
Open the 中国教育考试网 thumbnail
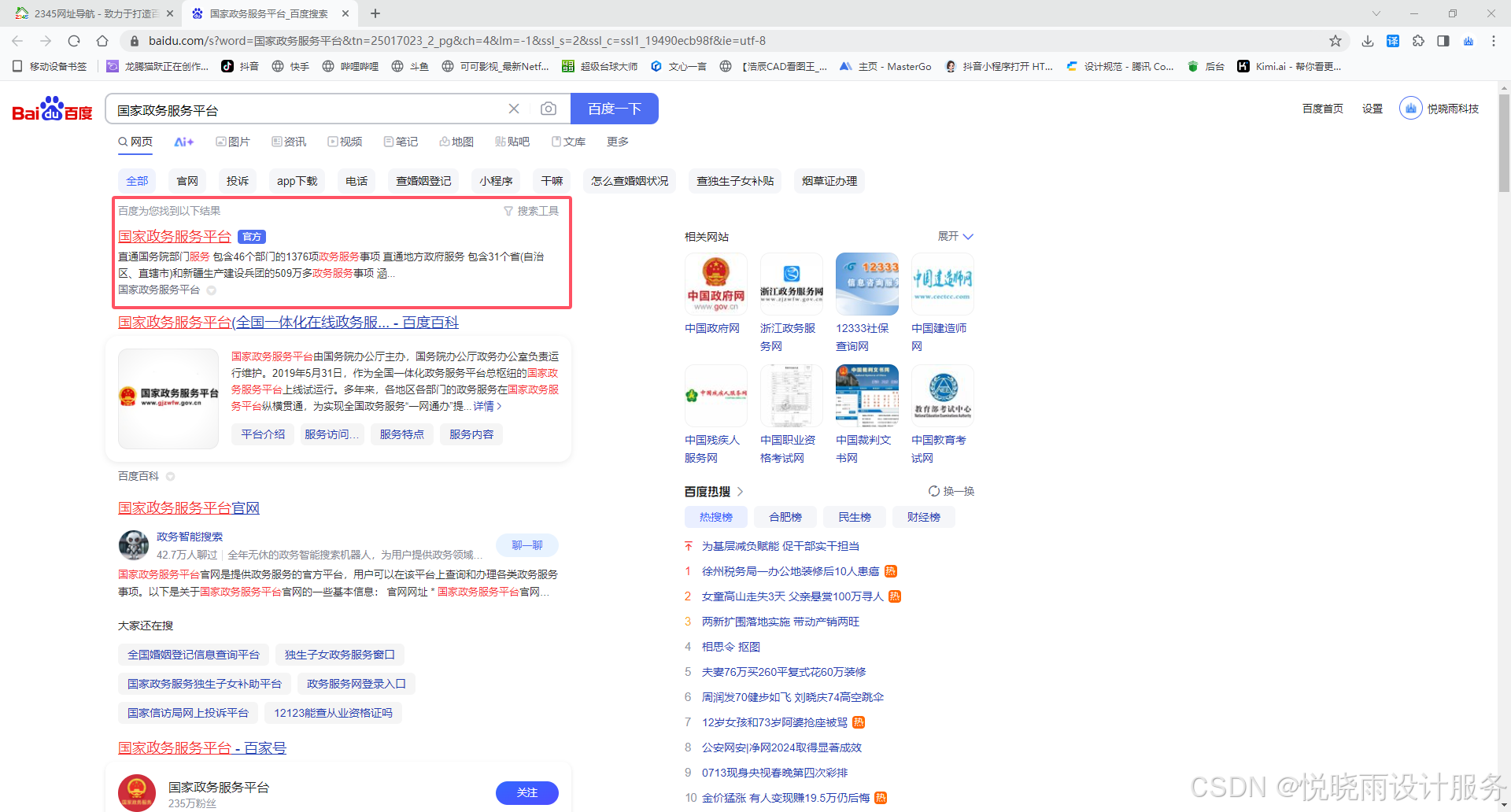[x=942, y=396]
